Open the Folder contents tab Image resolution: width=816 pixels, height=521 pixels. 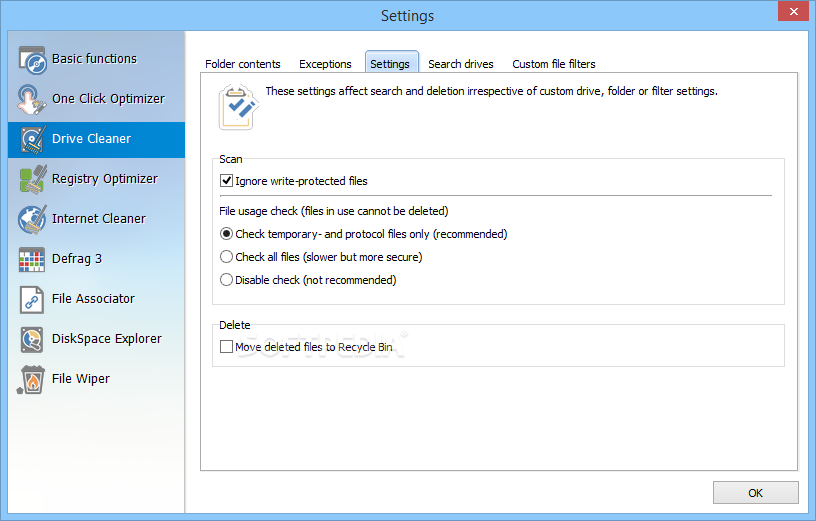[243, 64]
